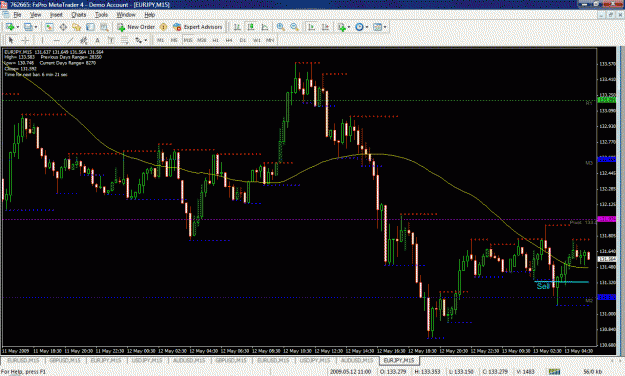Expand the Templates dropdown arrow
The height and width of the screenshot is (376, 625).
[x=385, y=27]
